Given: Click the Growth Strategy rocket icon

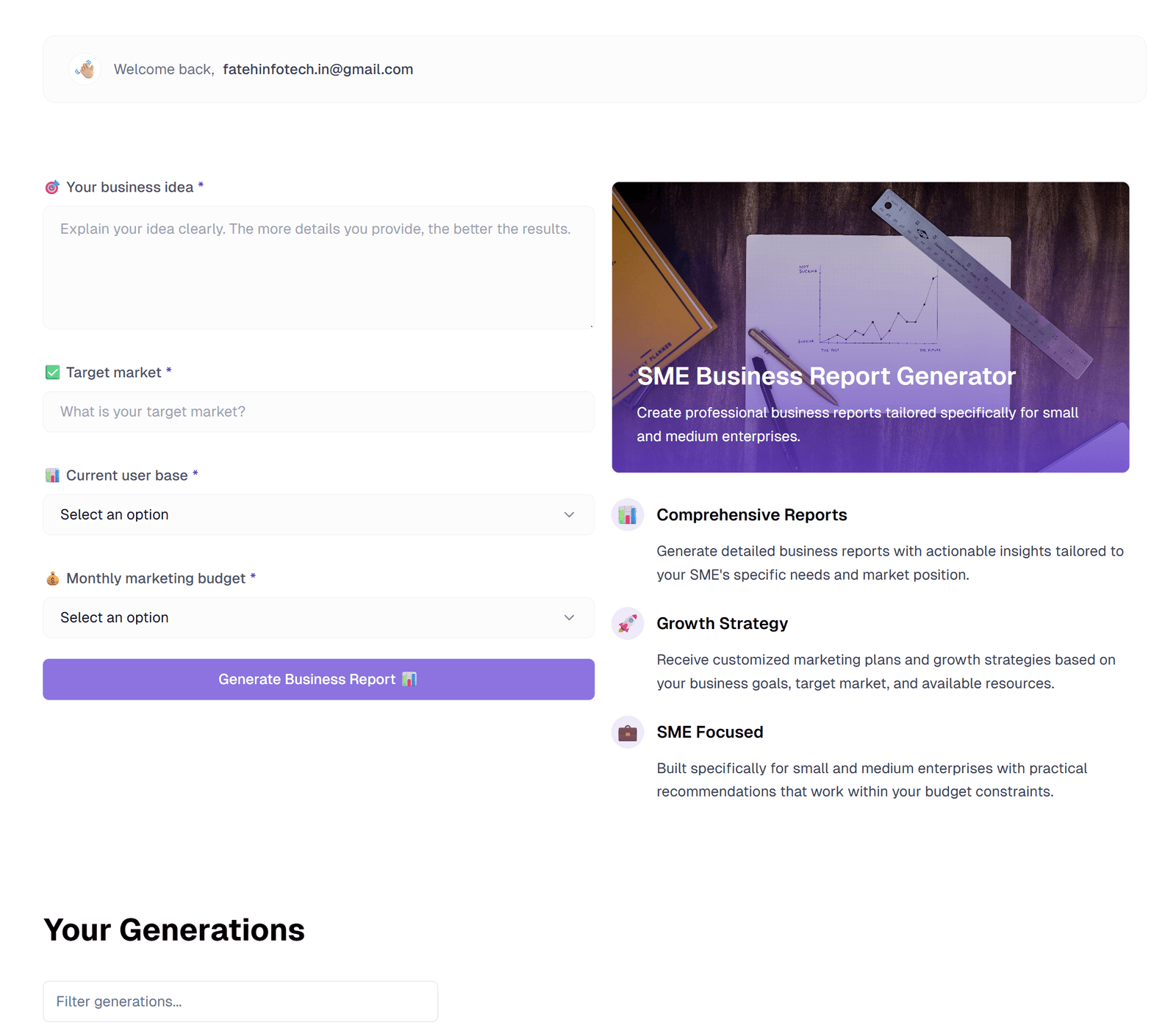Looking at the screenshot, I should click(628, 624).
